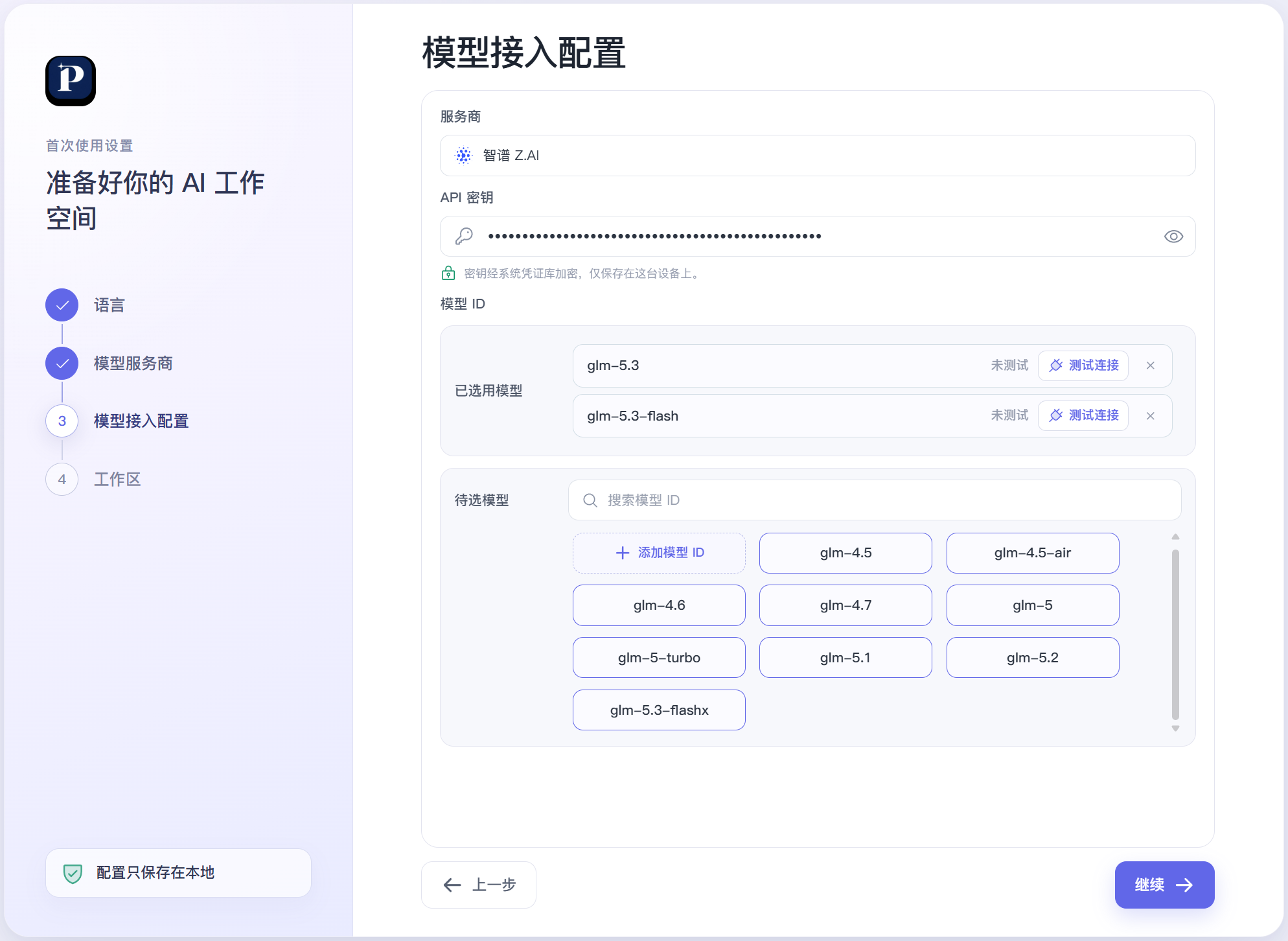Viewport: 1288px width, 941px height.
Task: Select the glm-4.7 model chip
Action: 845,605
